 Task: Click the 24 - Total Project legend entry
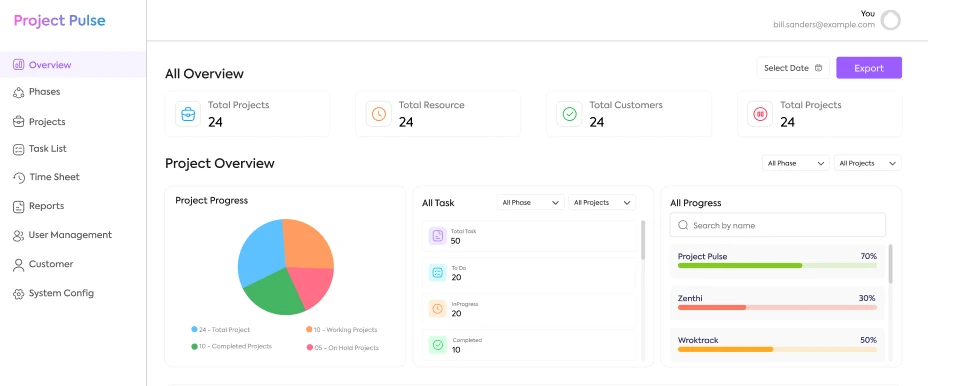click(x=221, y=330)
